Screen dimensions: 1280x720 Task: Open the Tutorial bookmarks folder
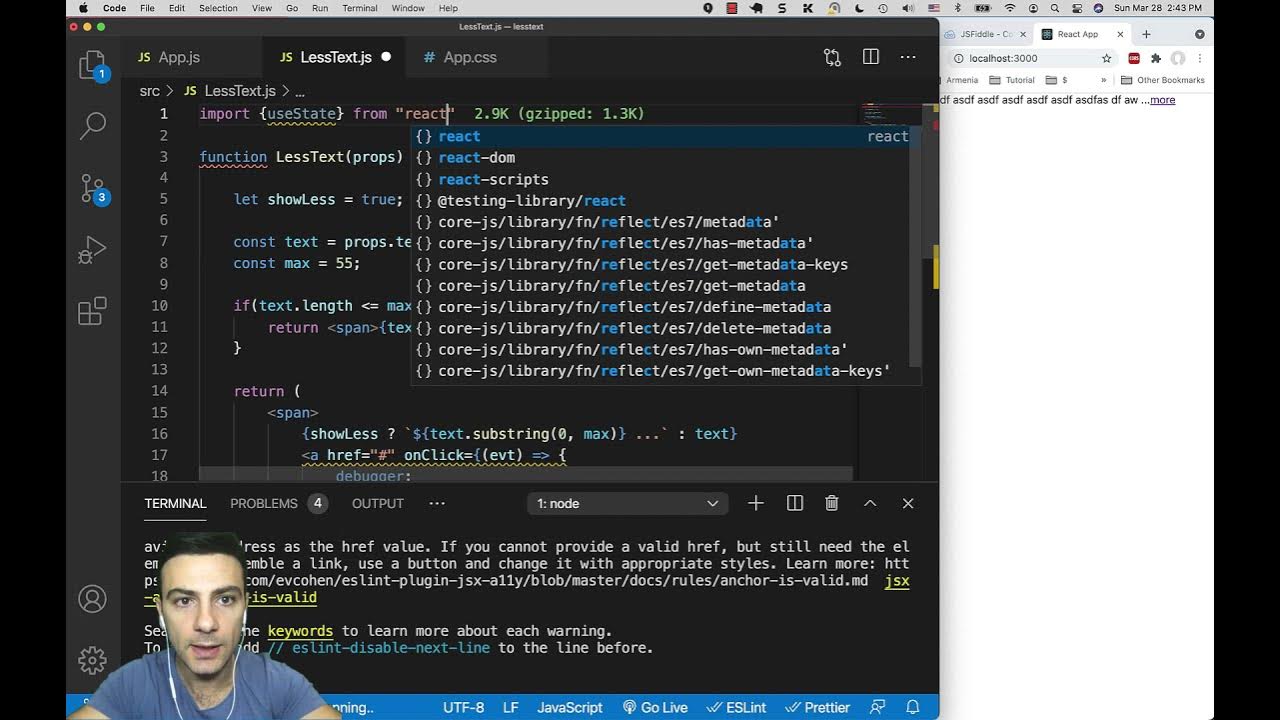(x=1012, y=80)
